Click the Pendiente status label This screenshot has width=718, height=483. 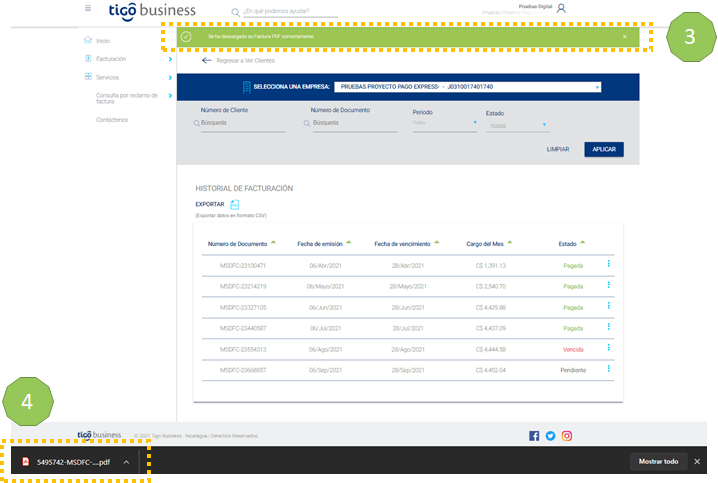(x=573, y=370)
